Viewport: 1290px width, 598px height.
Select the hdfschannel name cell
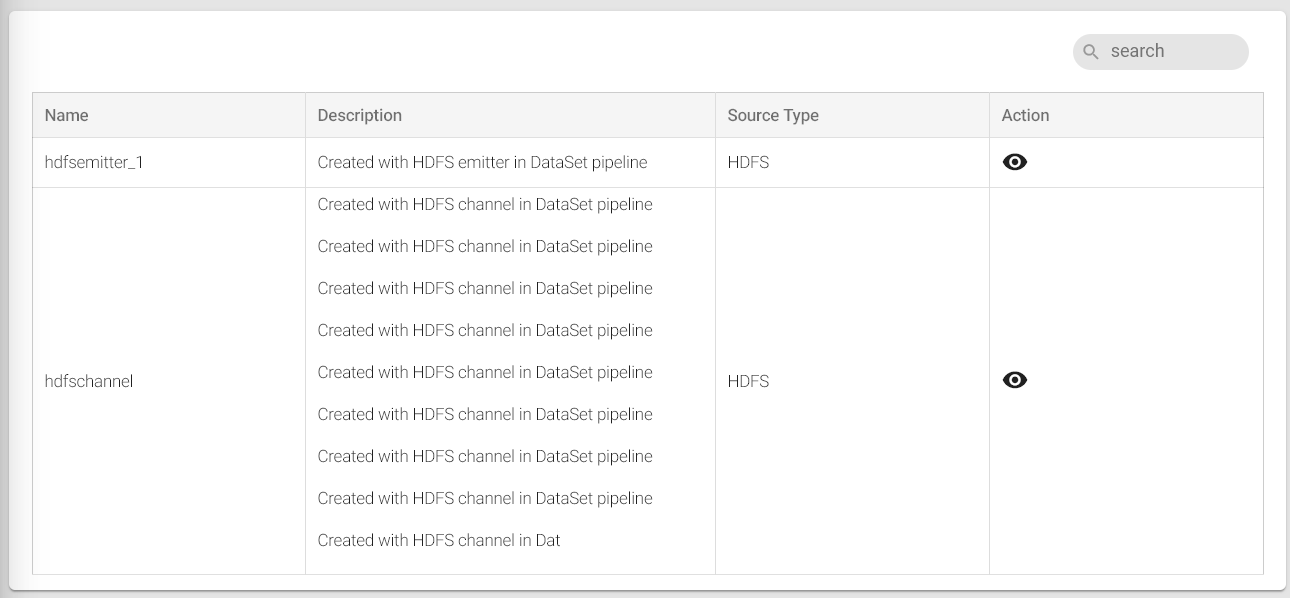tap(89, 381)
